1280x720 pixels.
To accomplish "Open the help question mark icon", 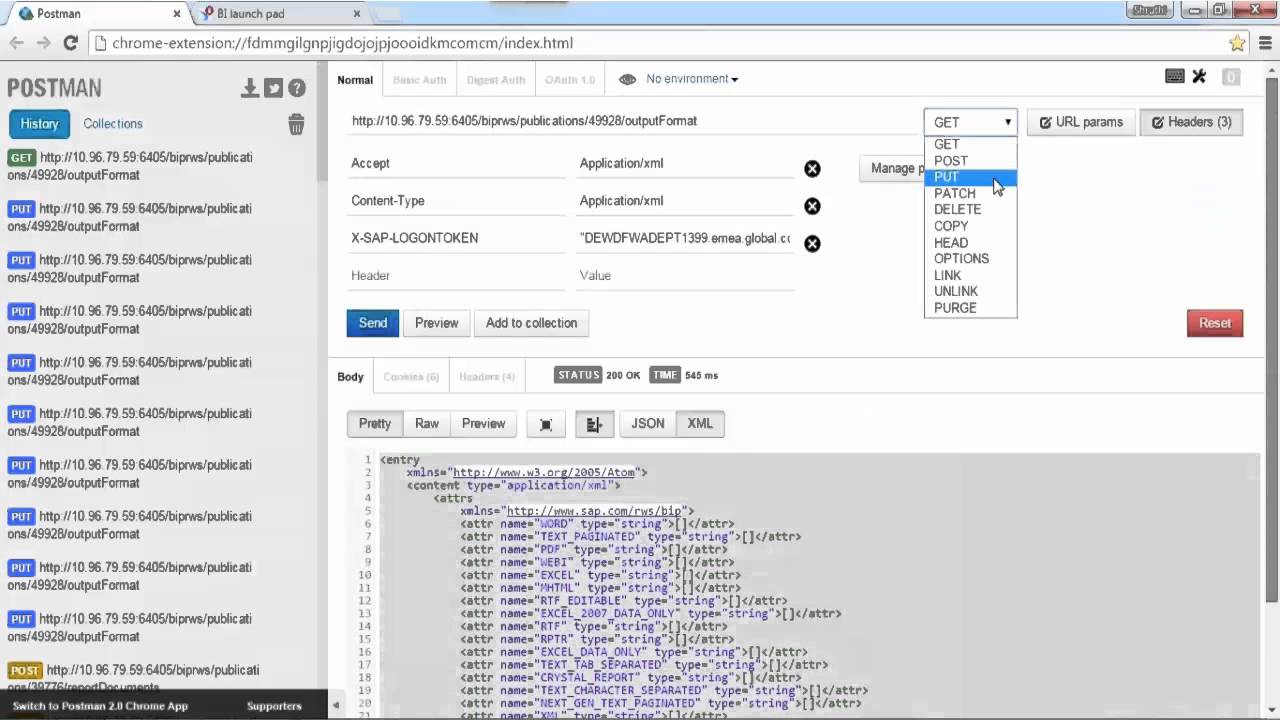I will pos(297,88).
